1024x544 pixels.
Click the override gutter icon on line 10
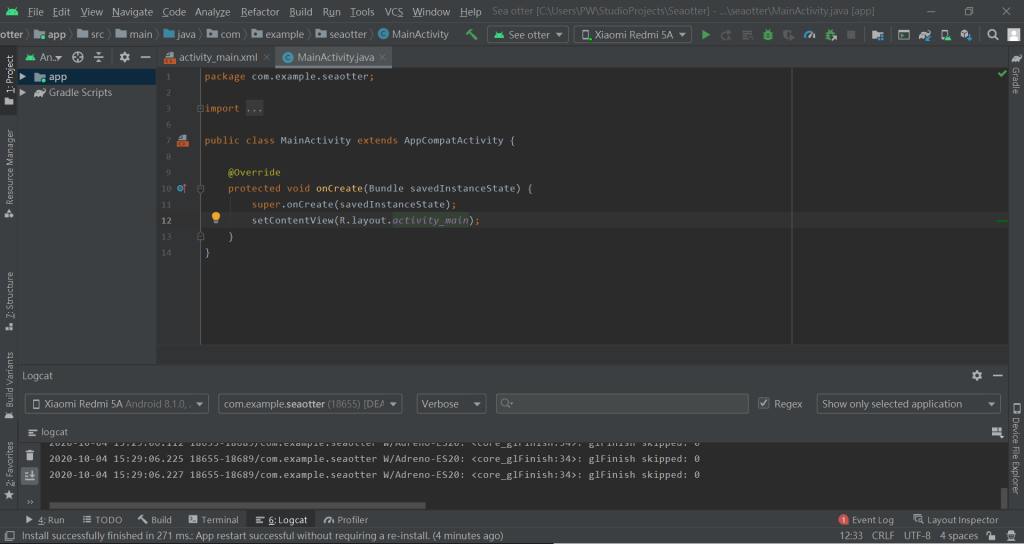pos(182,188)
